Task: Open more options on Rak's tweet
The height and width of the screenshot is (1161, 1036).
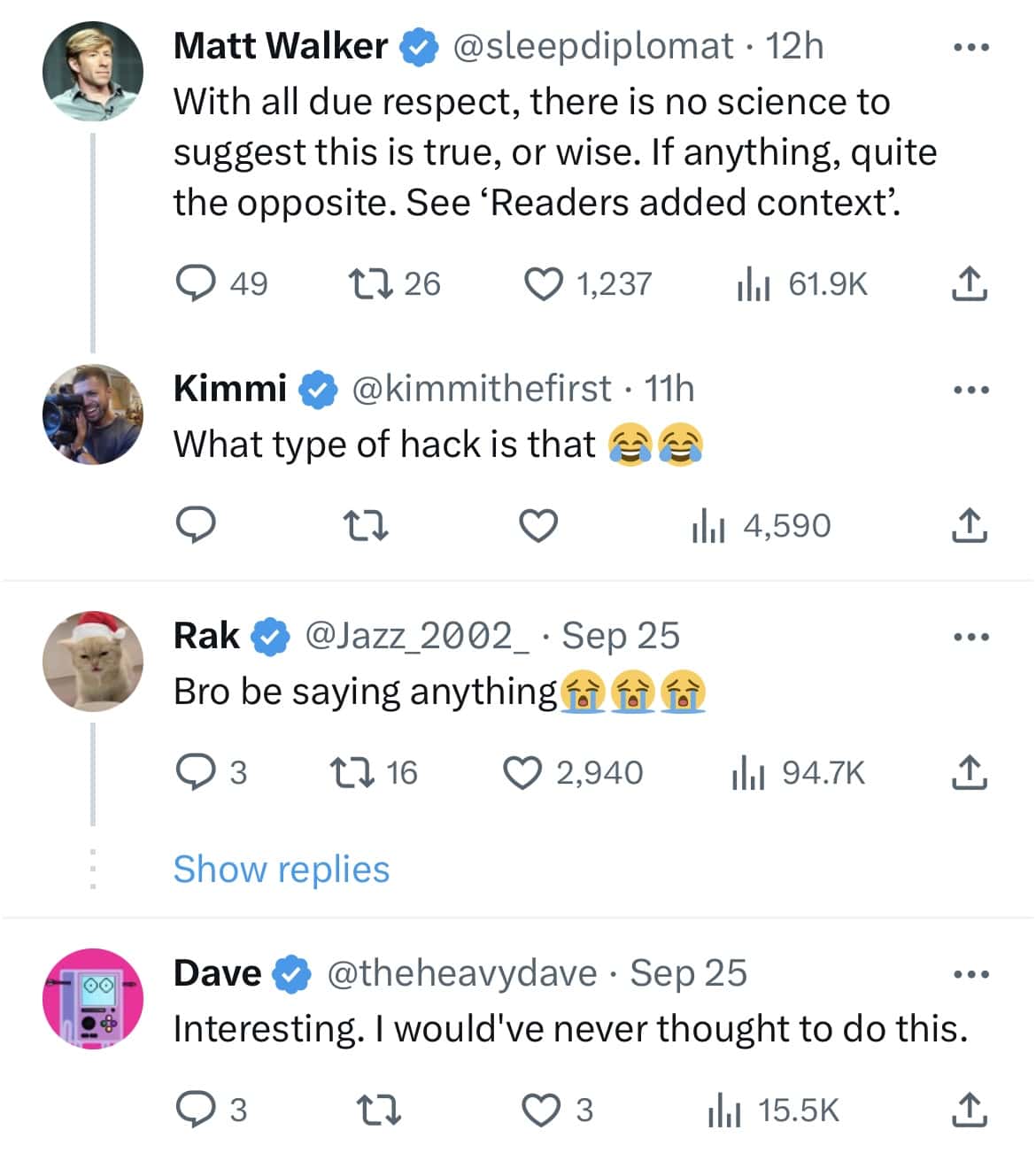Action: pyautogui.click(x=970, y=637)
